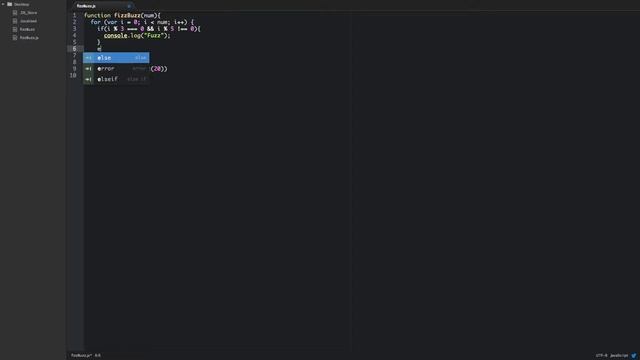Open the JavaScript grammar selector
The width and height of the screenshot is (640, 360).
point(619,356)
